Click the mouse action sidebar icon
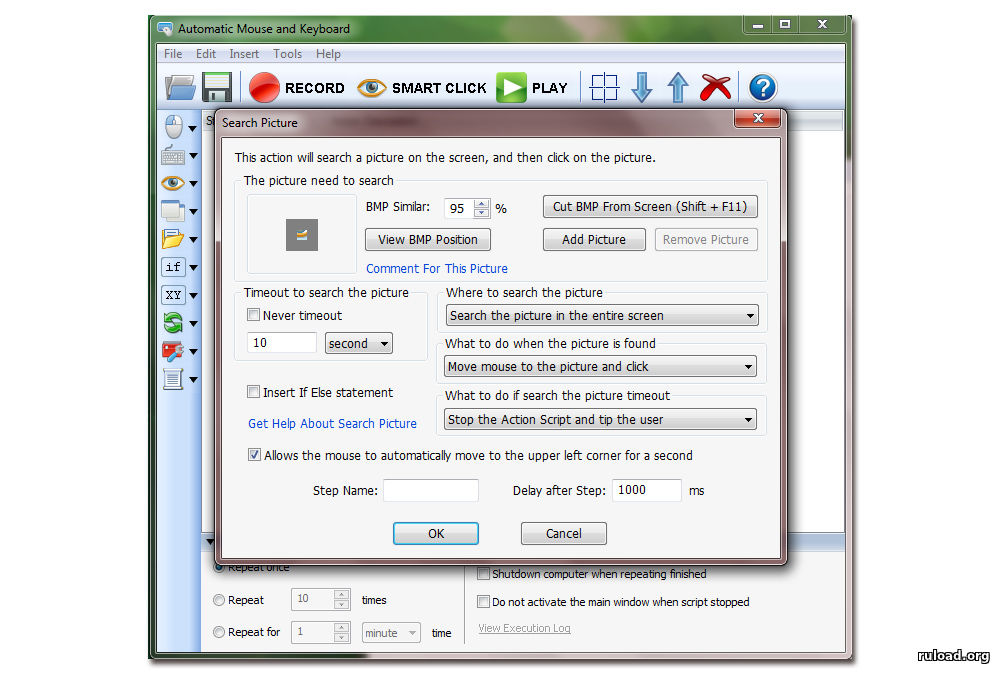The width and height of the screenshot is (1000, 674). (x=173, y=127)
